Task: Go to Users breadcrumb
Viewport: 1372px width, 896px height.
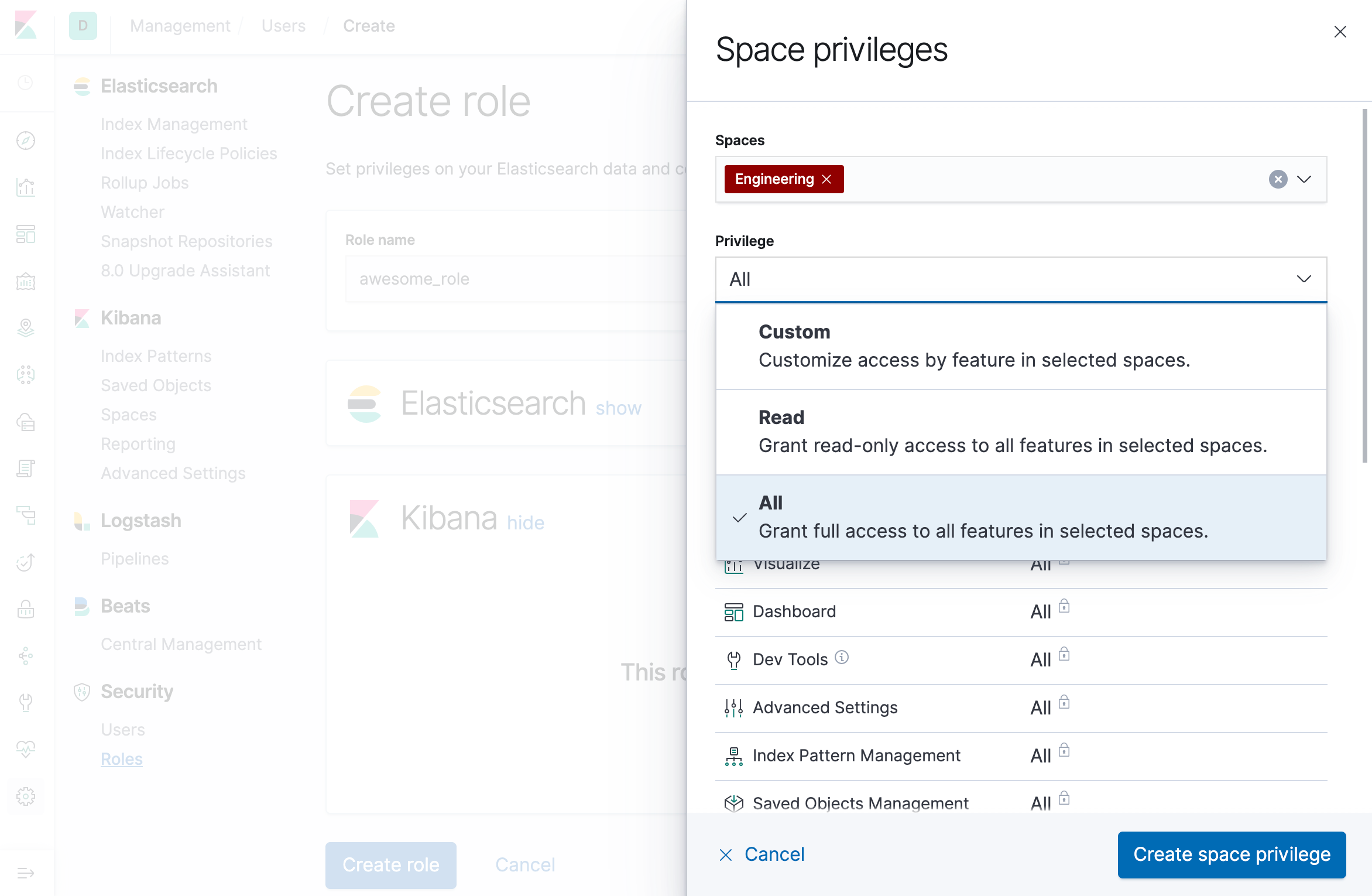Action: (x=283, y=26)
